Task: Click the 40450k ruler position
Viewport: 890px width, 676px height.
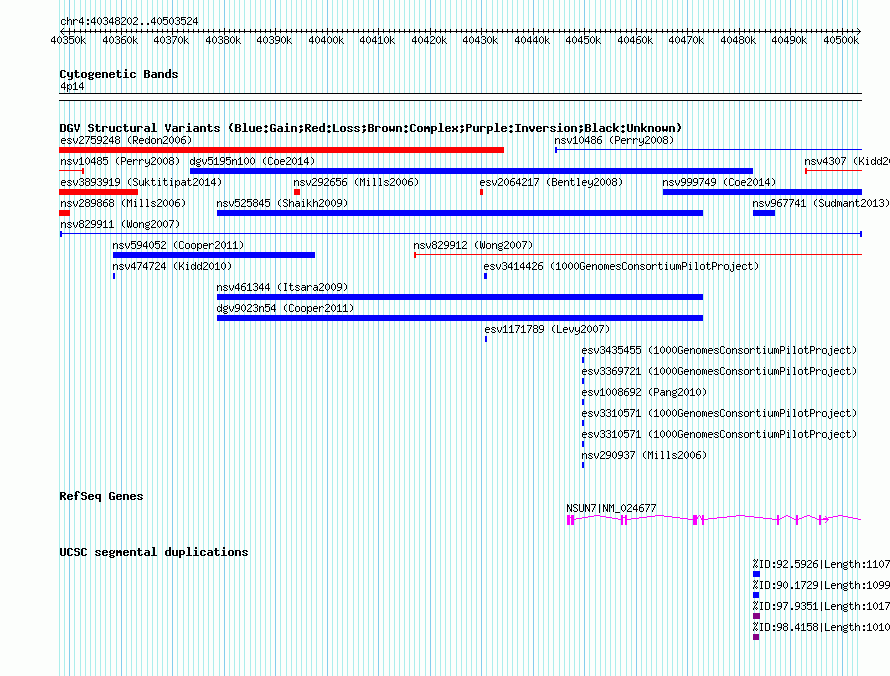Action: (583, 40)
